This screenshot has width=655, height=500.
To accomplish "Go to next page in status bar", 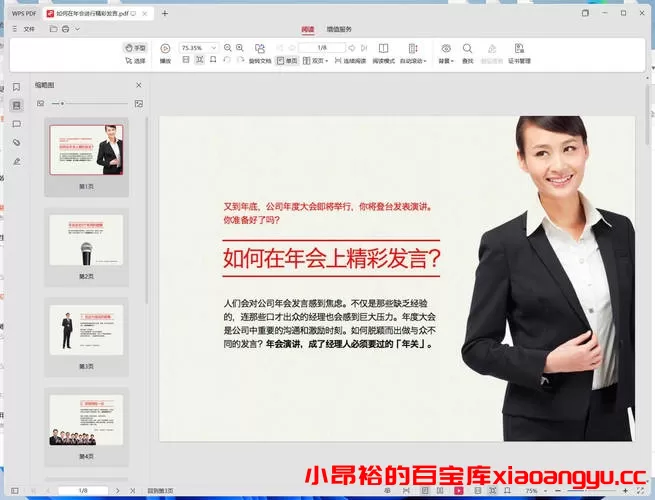I will (x=118, y=491).
